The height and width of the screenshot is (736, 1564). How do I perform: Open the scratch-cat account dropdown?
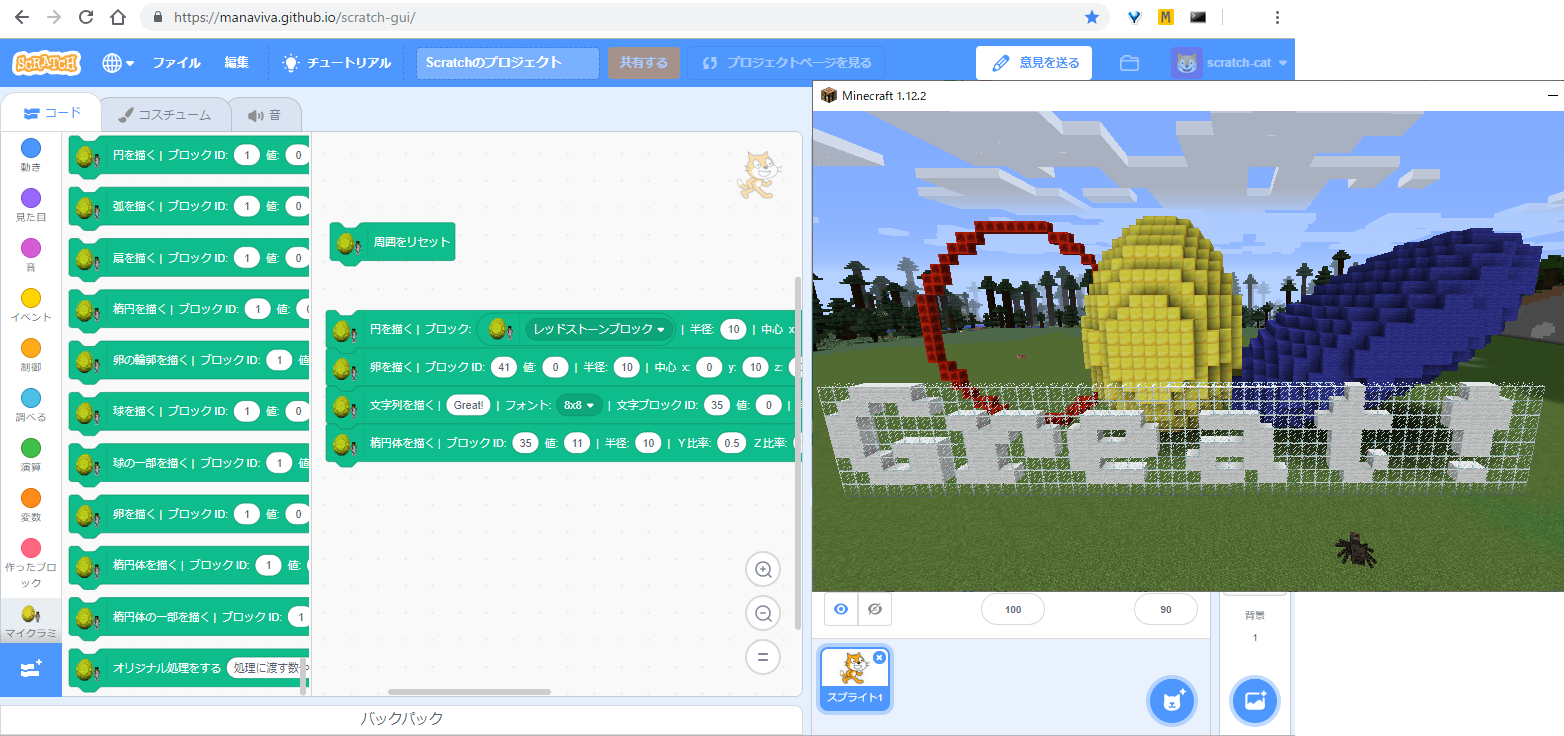point(1231,62)
